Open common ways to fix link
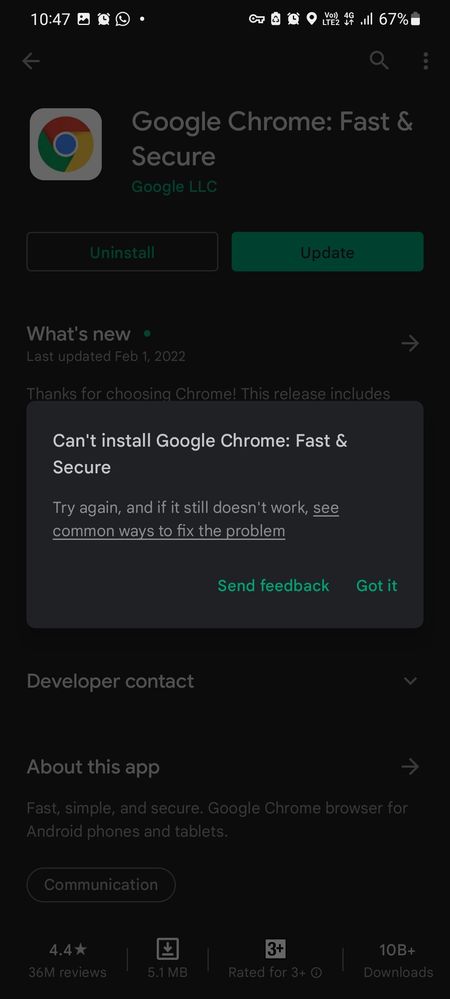 [196, 520]
